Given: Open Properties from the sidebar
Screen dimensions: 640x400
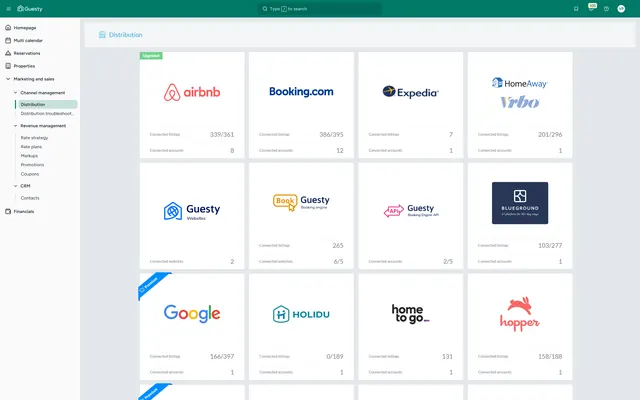Looking at the screenshot, I should click(x=24, y=66).
